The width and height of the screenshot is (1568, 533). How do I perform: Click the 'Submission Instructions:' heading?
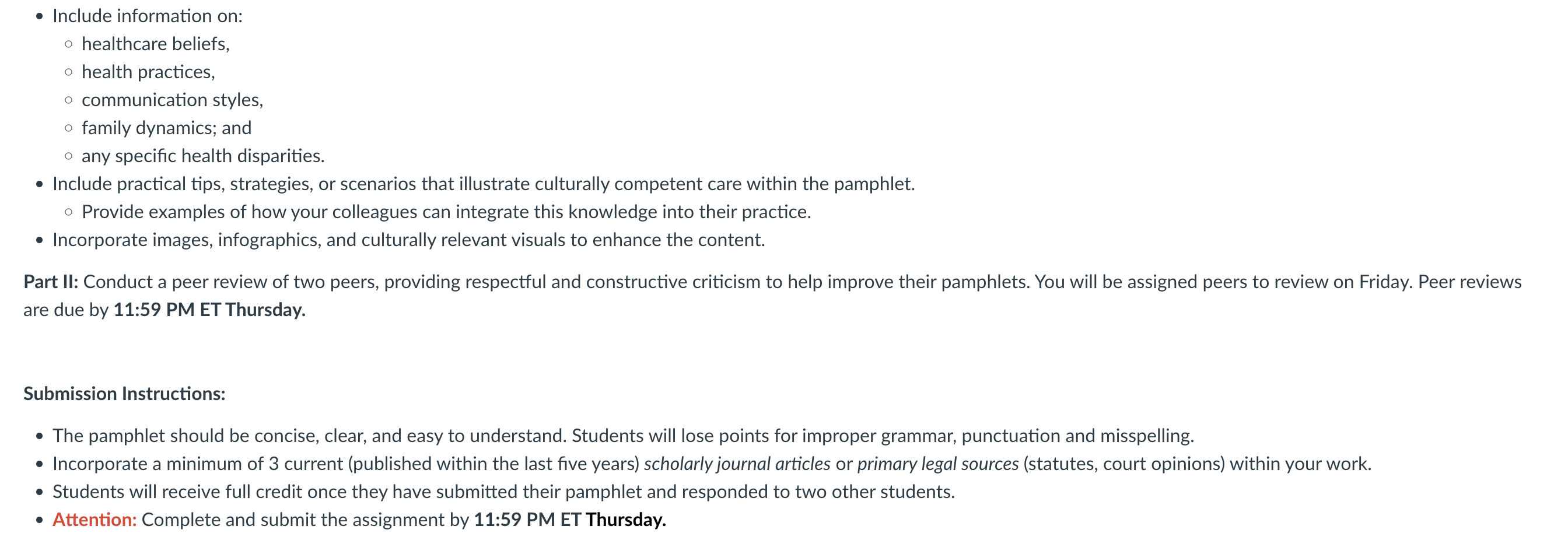[x=124, y=394]
